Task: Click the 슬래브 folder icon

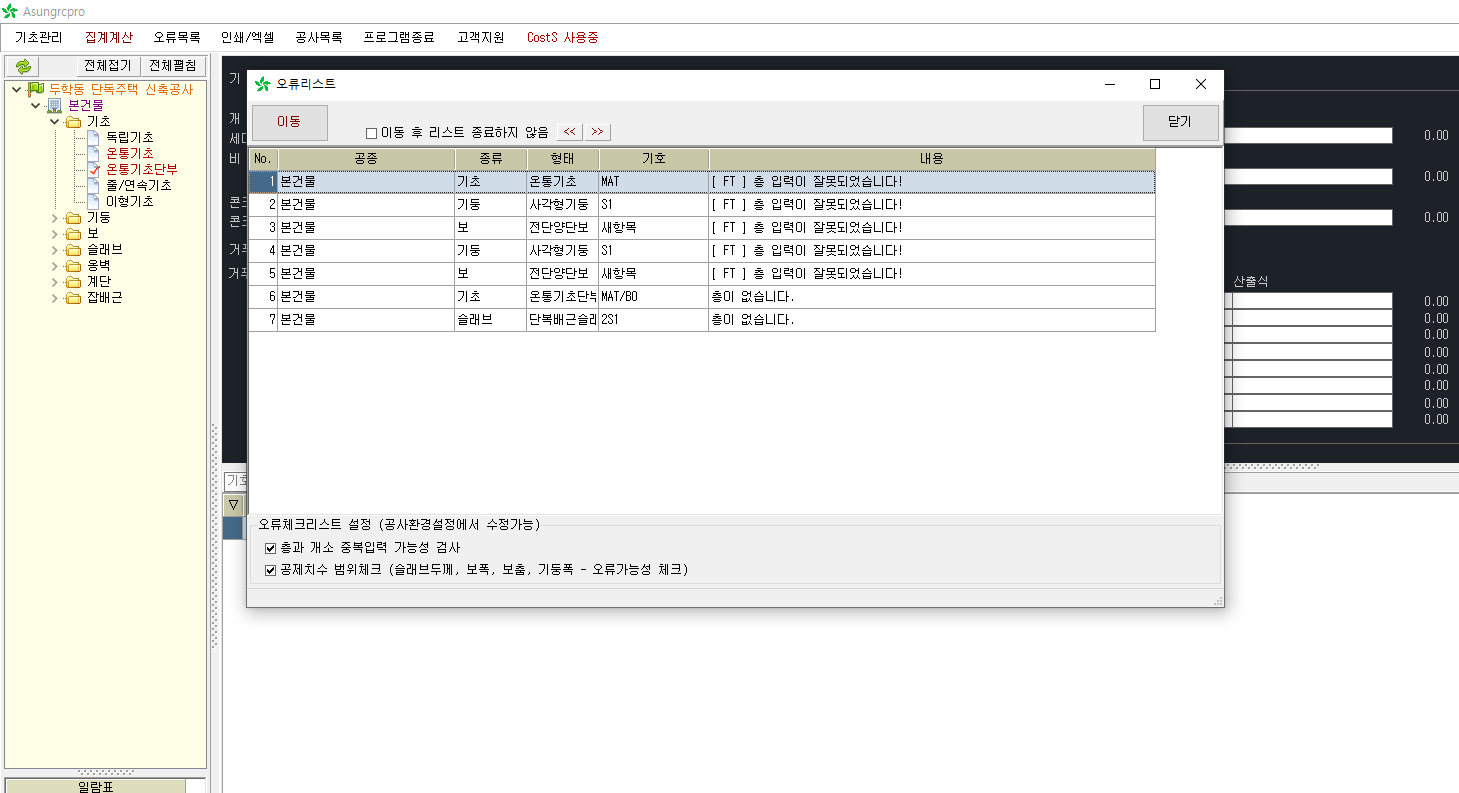Action: (73, 249)
